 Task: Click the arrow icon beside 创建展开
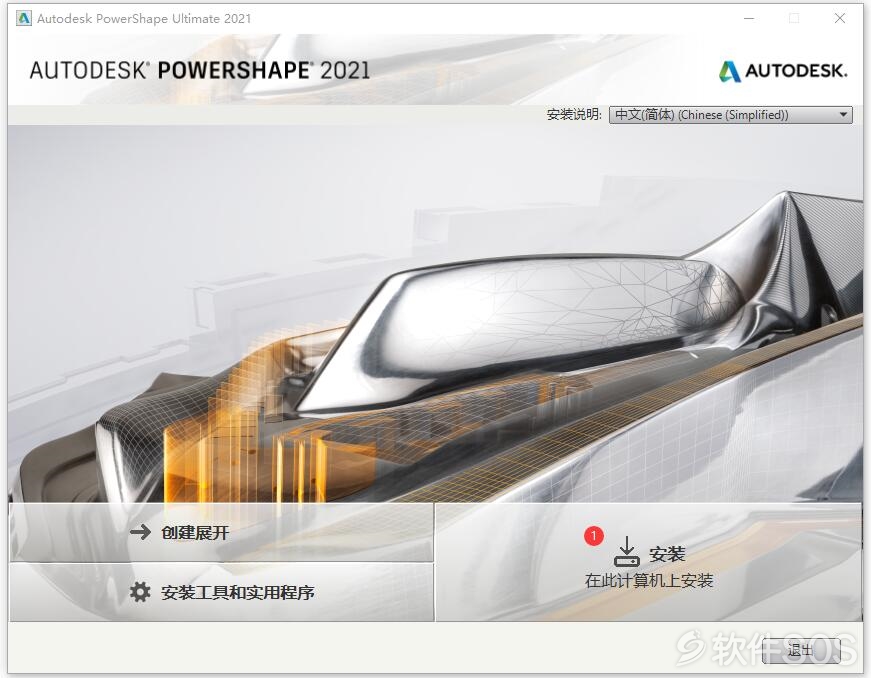141,532
